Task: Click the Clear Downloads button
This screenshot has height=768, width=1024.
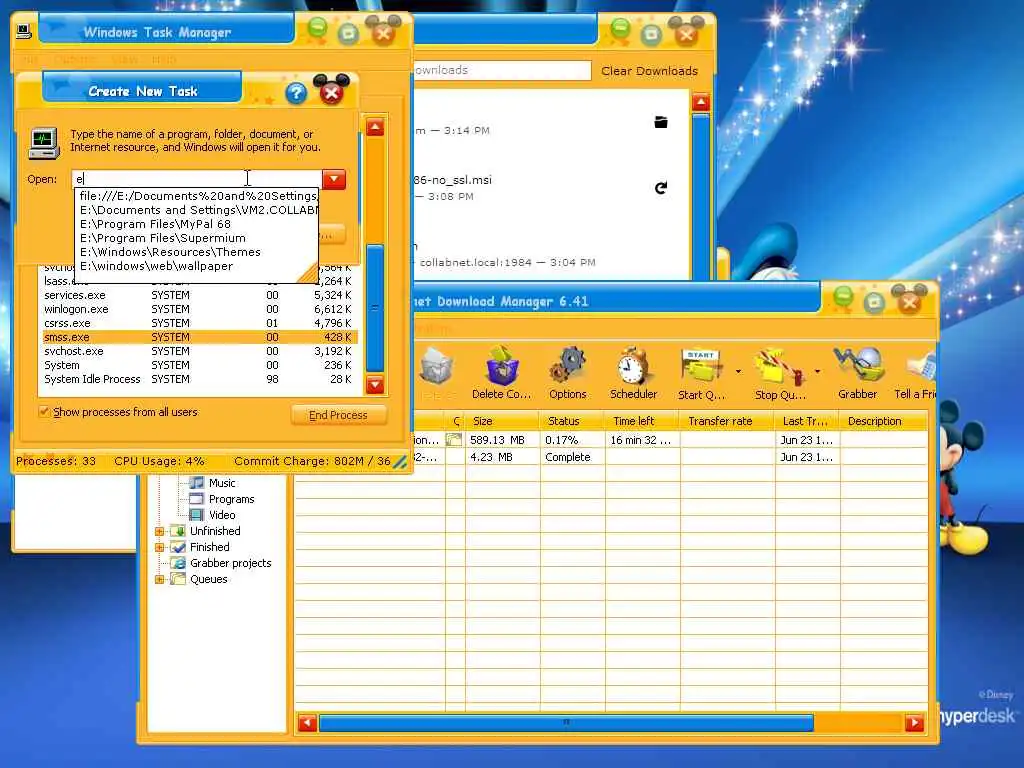Action: click(x=649, y=71)
